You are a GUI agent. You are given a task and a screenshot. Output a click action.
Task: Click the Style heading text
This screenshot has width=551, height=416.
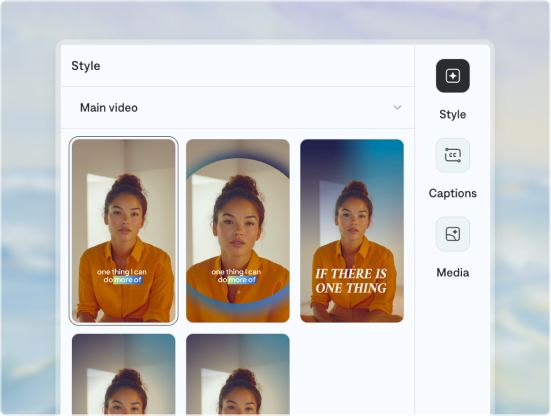pos(86,66)
